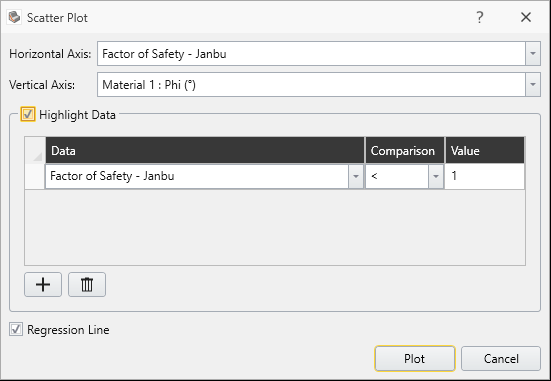Select the row header of the first table row
This screenshot has height=381, width=551.
click(x=35, y=176)
